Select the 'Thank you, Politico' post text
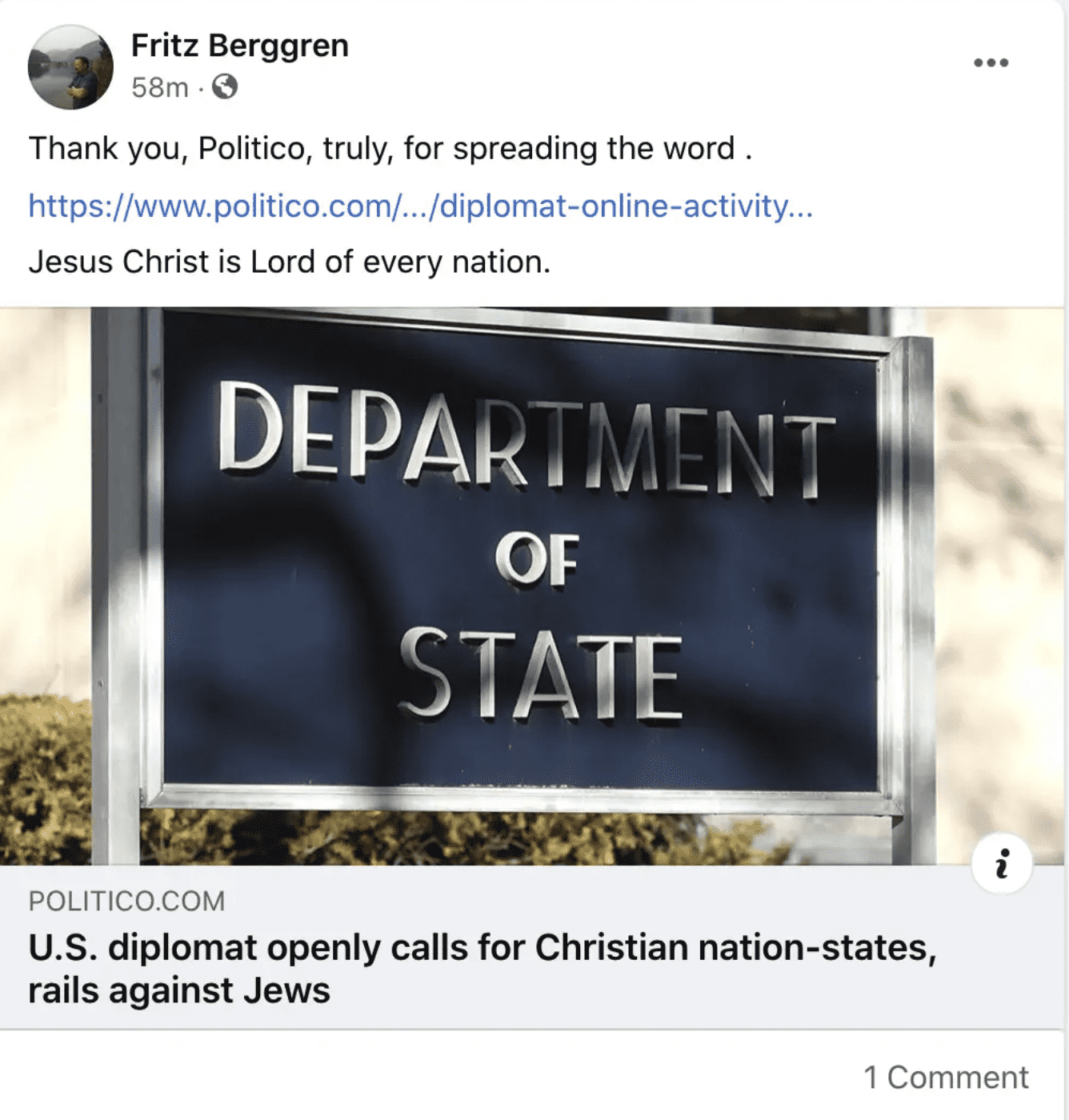This screenshot has height=1120, width=1069. click(x=390, y=149)
